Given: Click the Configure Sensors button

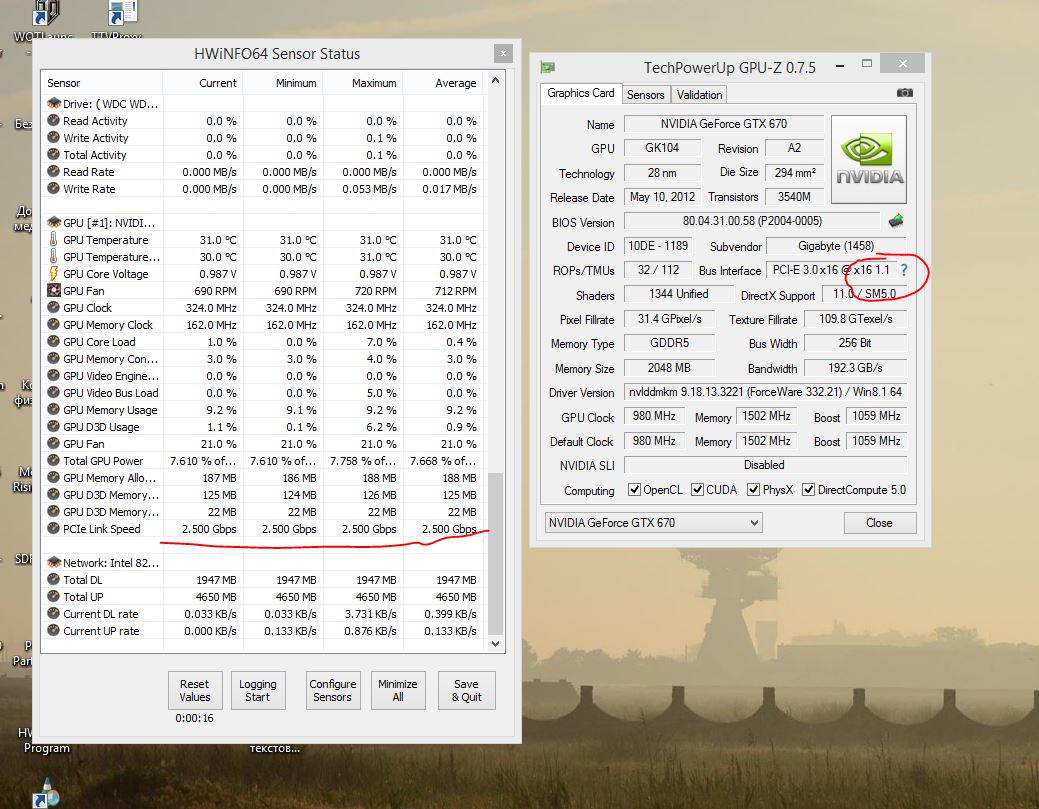Looking at the screenshot, I should pos(332,690).
